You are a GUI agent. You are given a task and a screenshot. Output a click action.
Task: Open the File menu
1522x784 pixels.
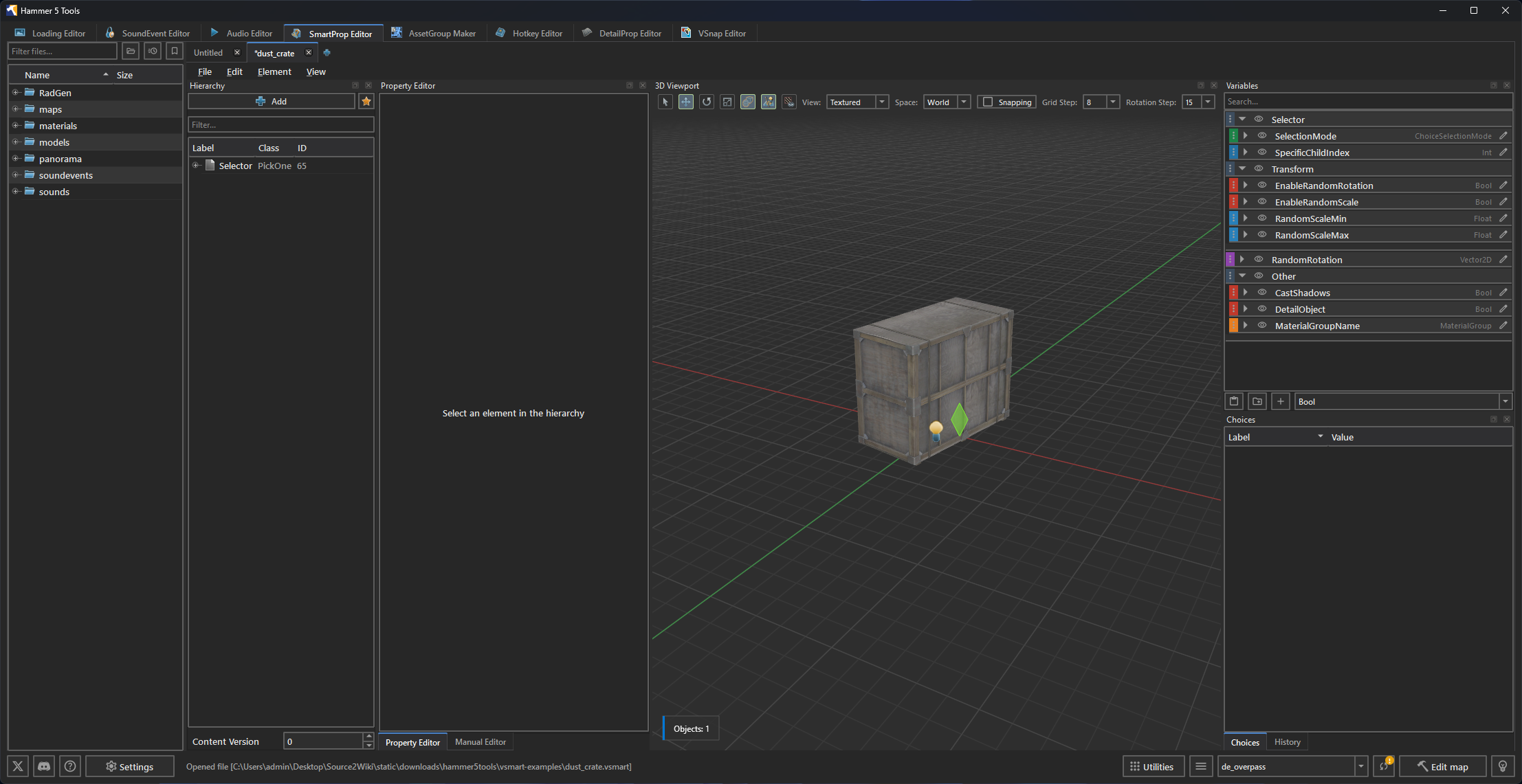pyautogui.click(x=205, y=72)
